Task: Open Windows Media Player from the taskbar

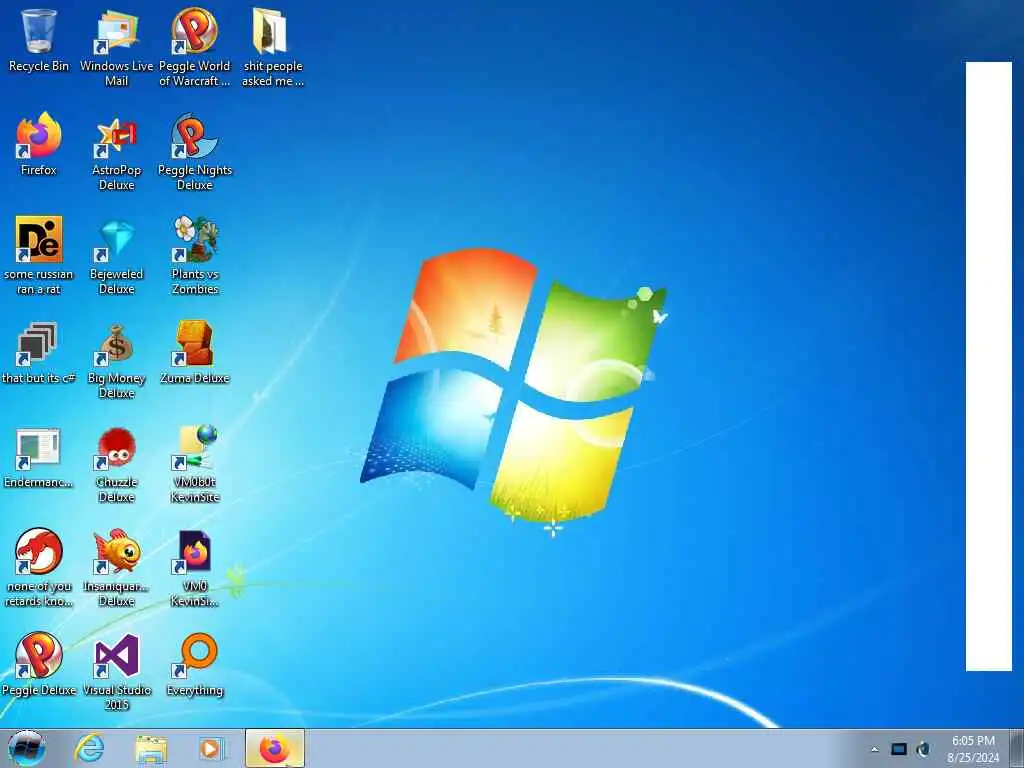Action: (x=211, y=748)
